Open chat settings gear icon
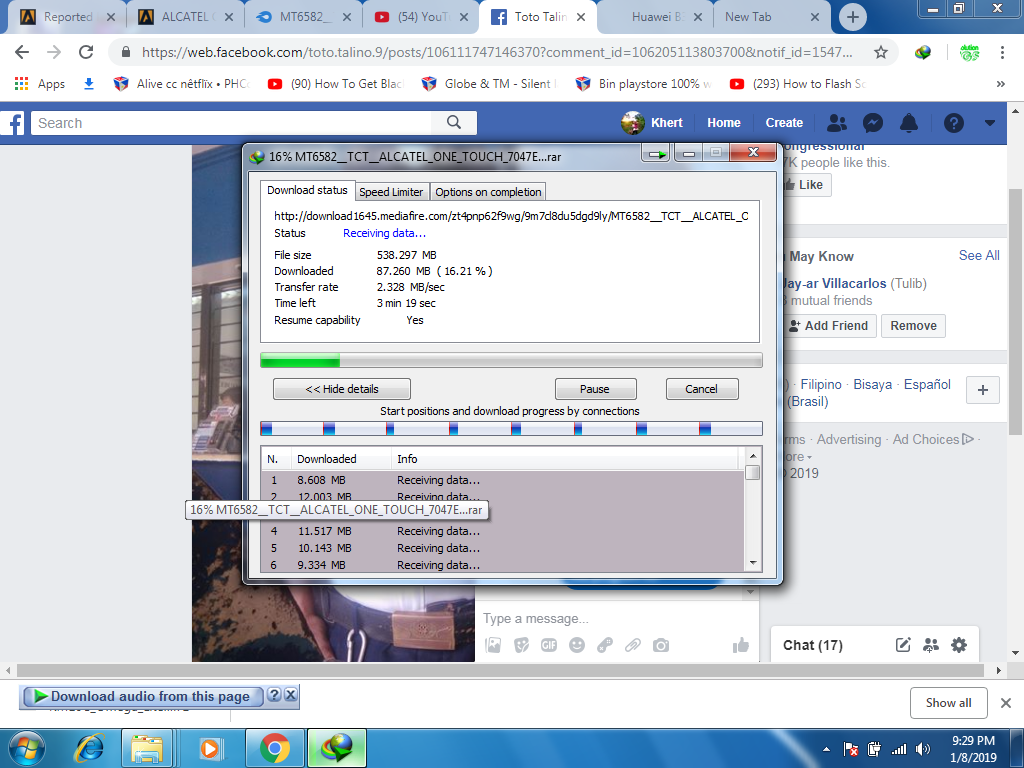This screenshot has width=1024, height=768. click(x=959, y=645)
